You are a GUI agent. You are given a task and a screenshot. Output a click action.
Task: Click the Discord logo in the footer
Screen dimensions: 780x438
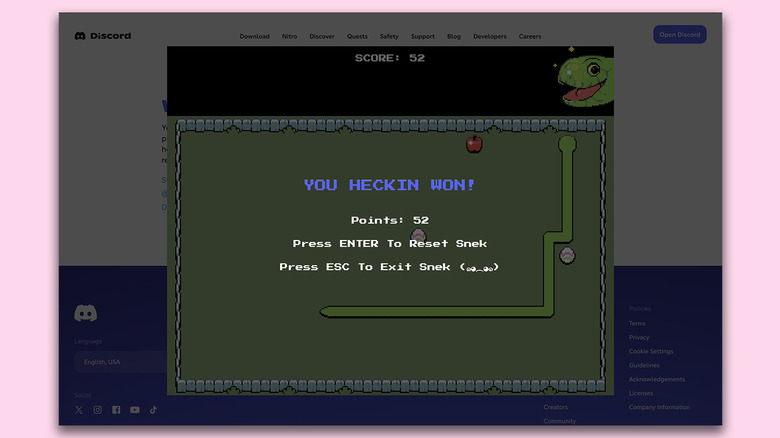pos(86,313)
